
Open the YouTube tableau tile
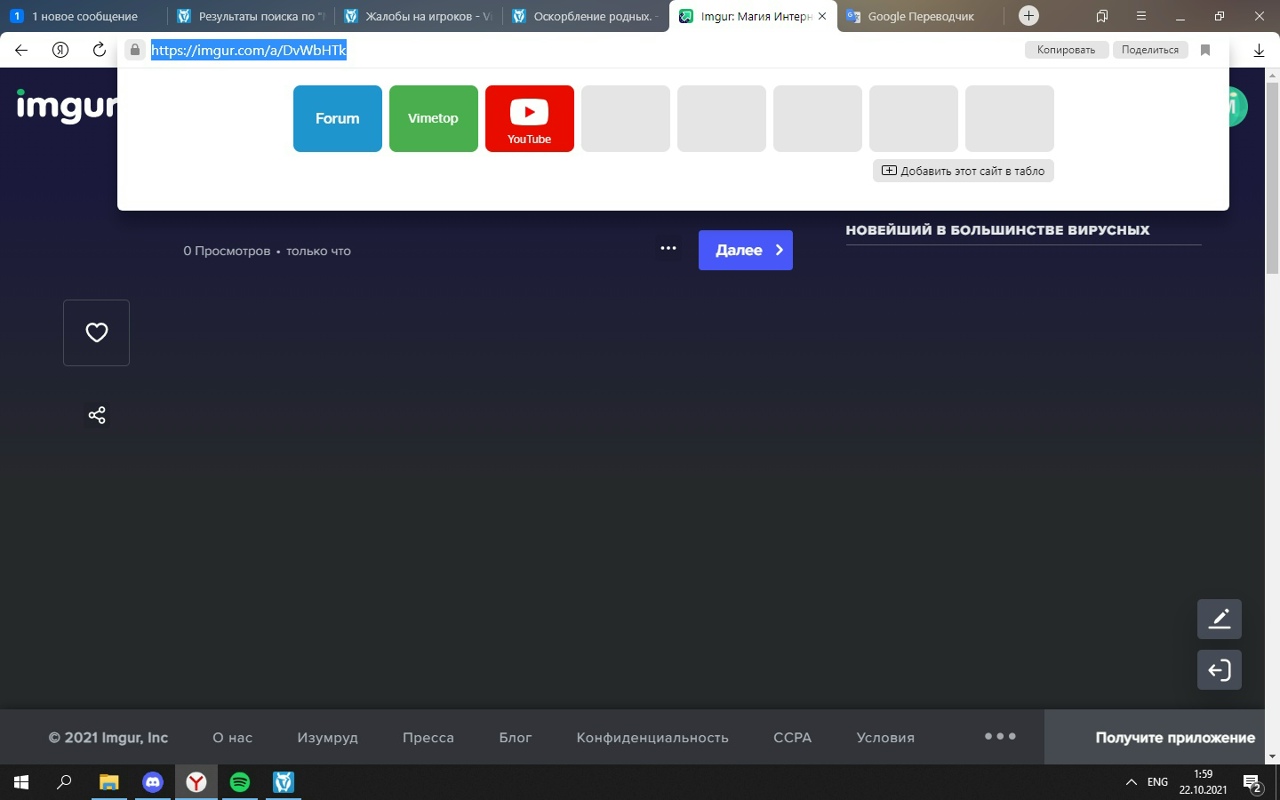point(529,118)
